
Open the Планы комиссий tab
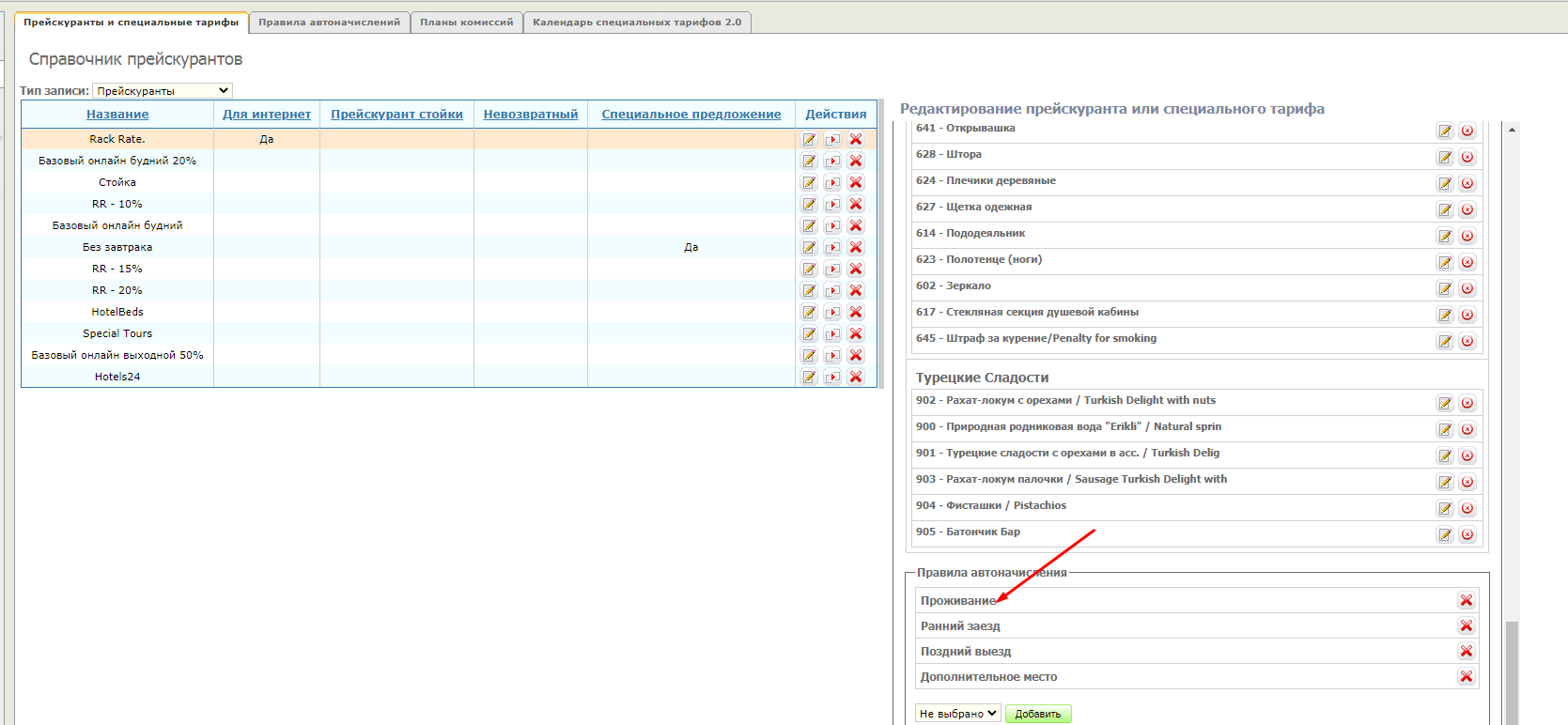tap(466, 23)
